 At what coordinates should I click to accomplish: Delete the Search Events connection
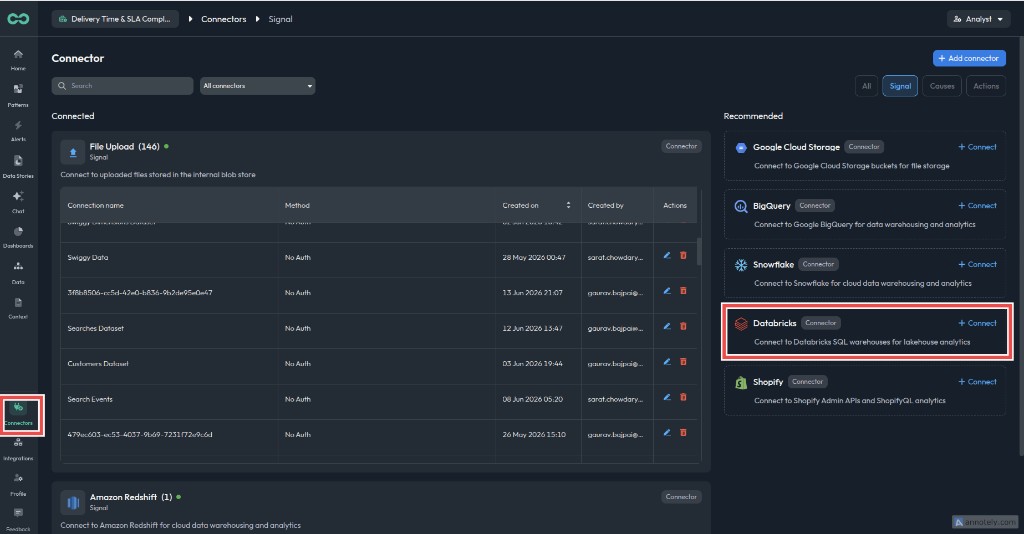[x=683, y=397]
